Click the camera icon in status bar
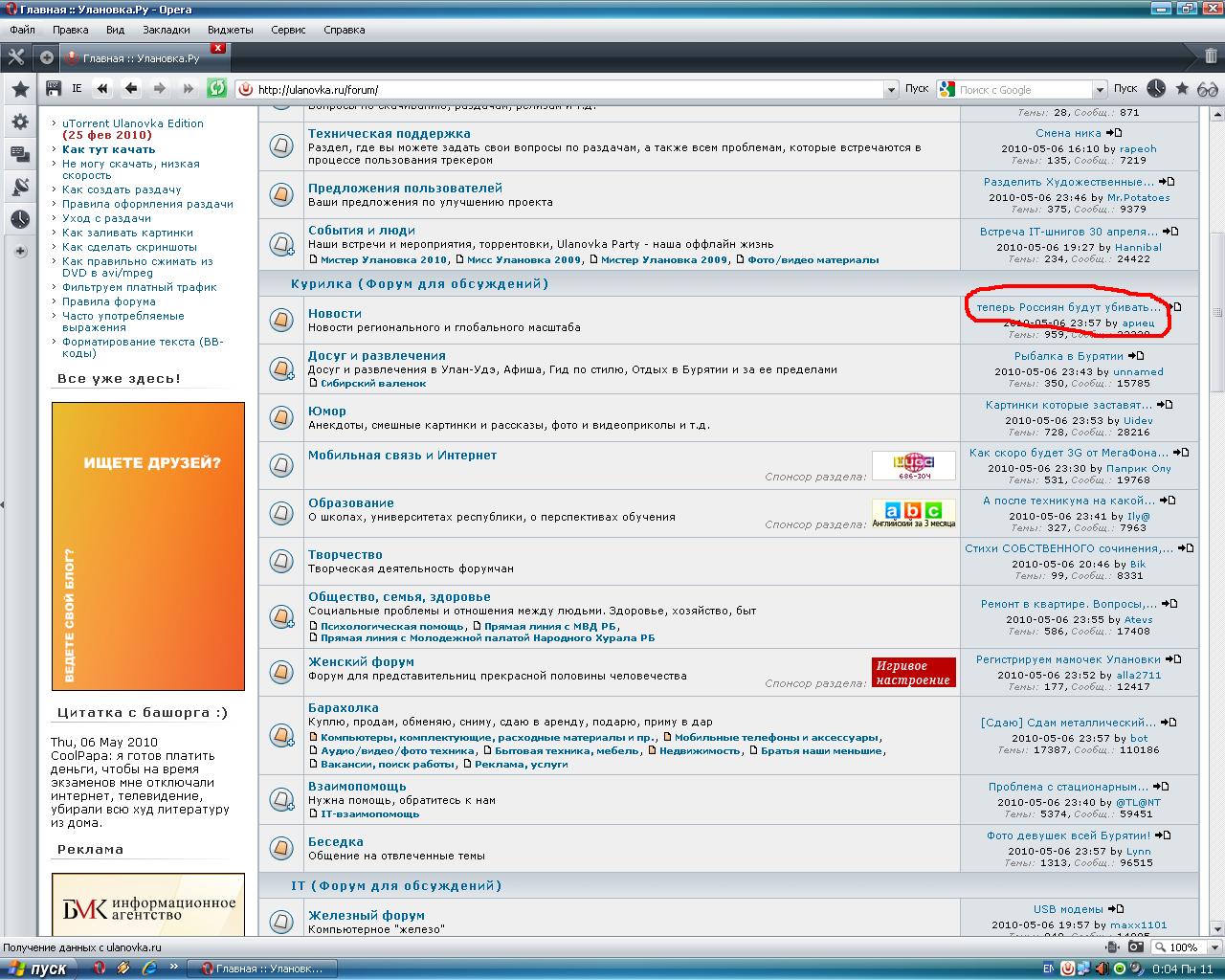The image size is (1225, 980). point(1135,947)
